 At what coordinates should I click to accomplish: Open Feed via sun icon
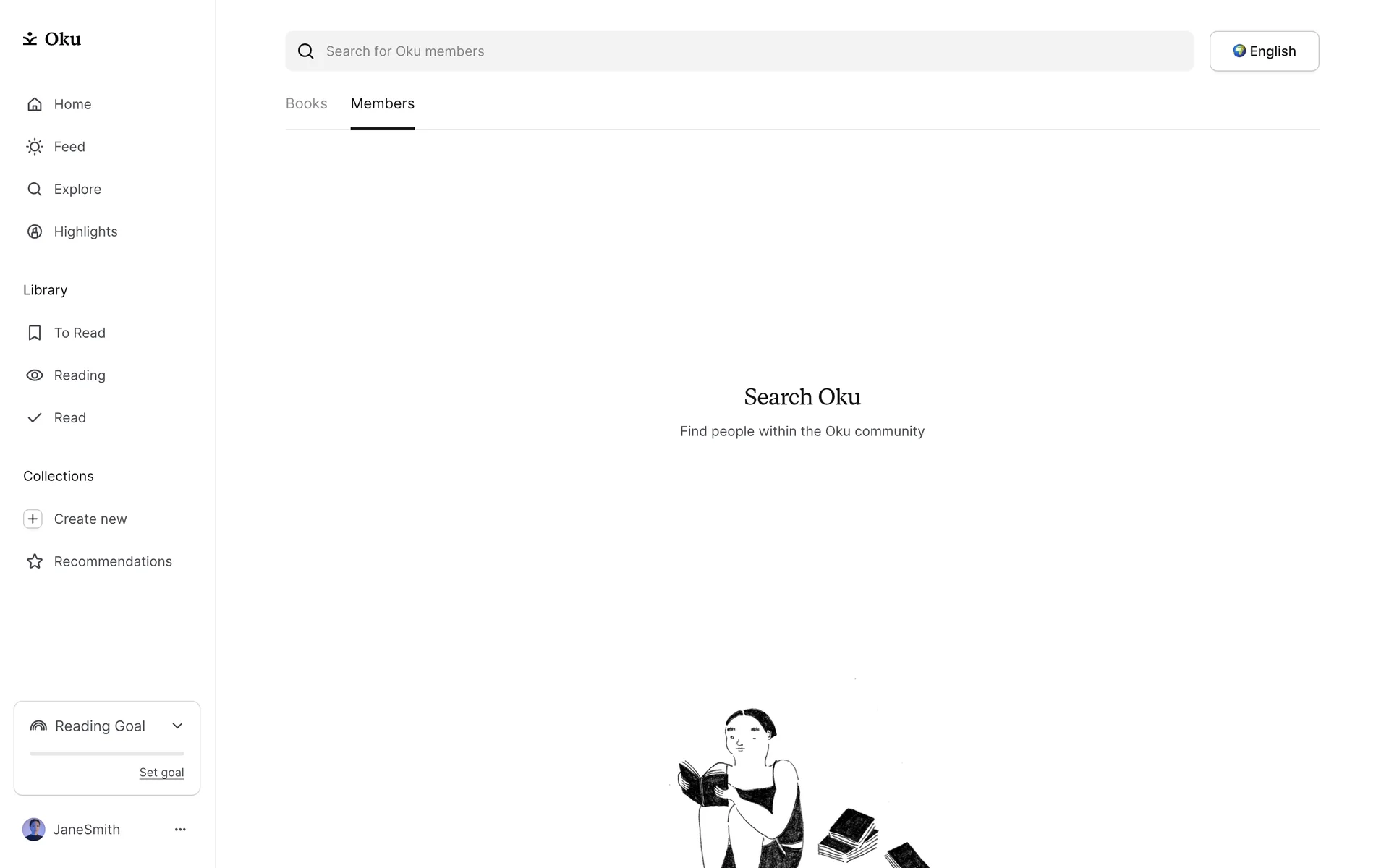point(35,147)
